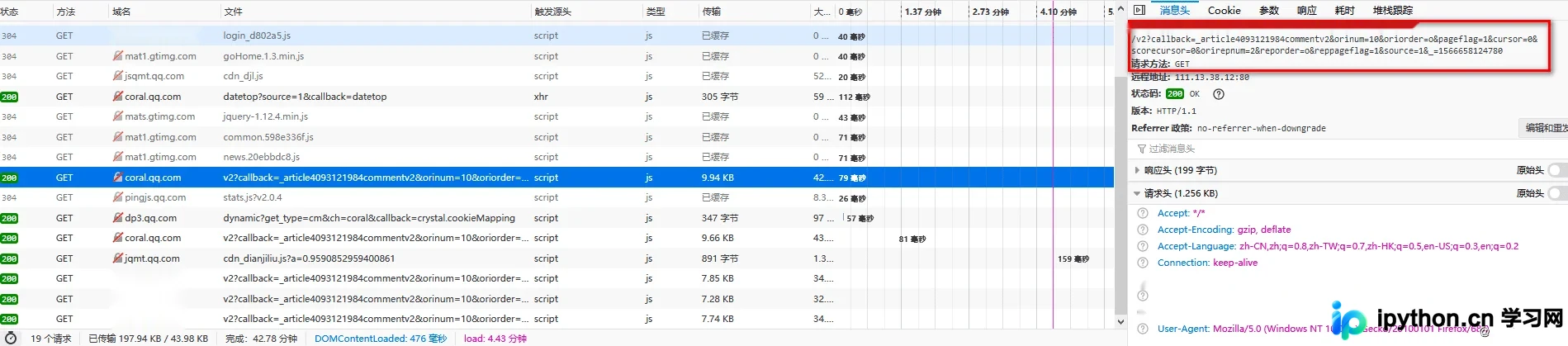
Task: Sort by 传输 column header
Action: click(x=754, y=12)
